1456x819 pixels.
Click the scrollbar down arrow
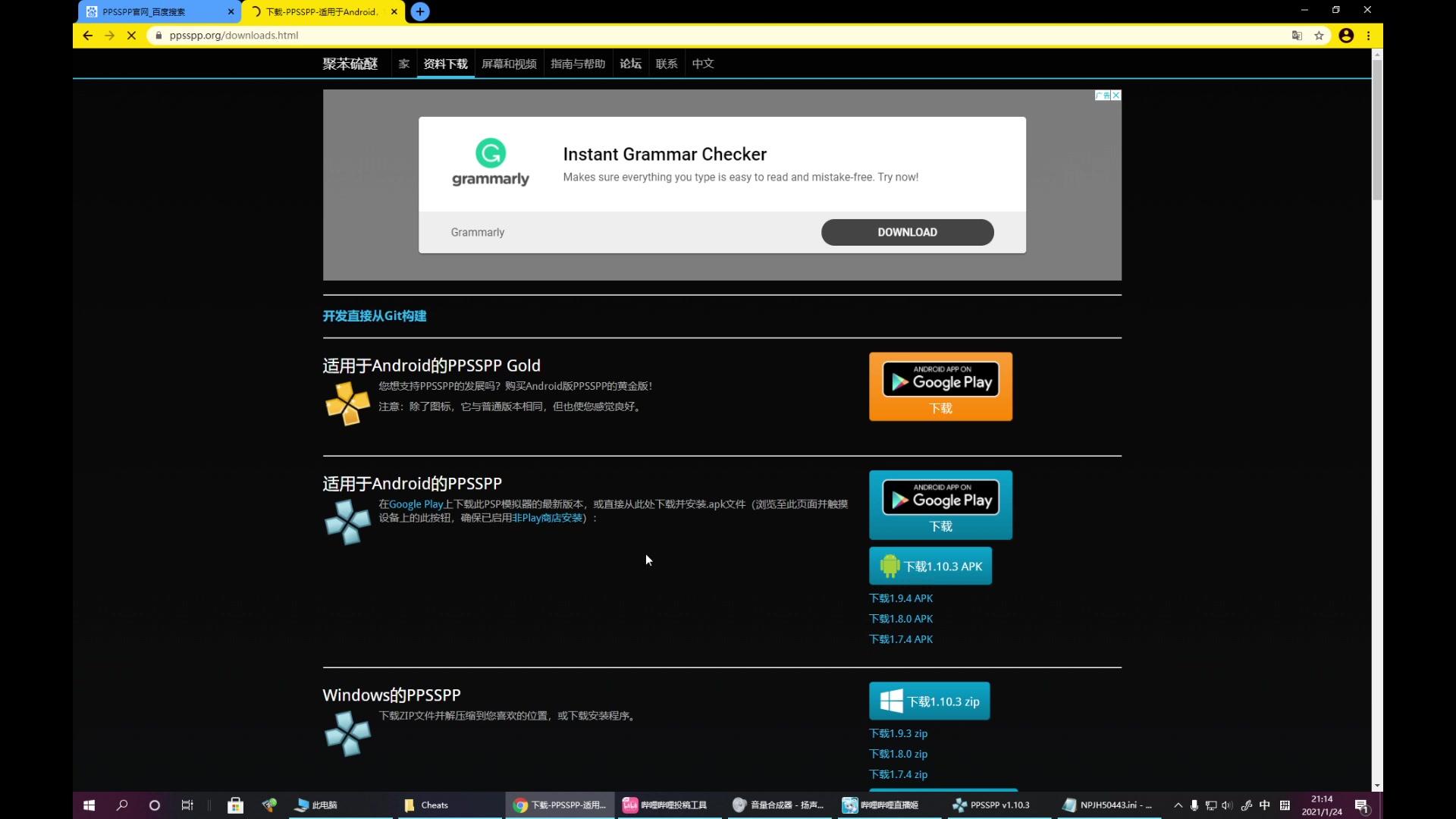click(1377, 786)
